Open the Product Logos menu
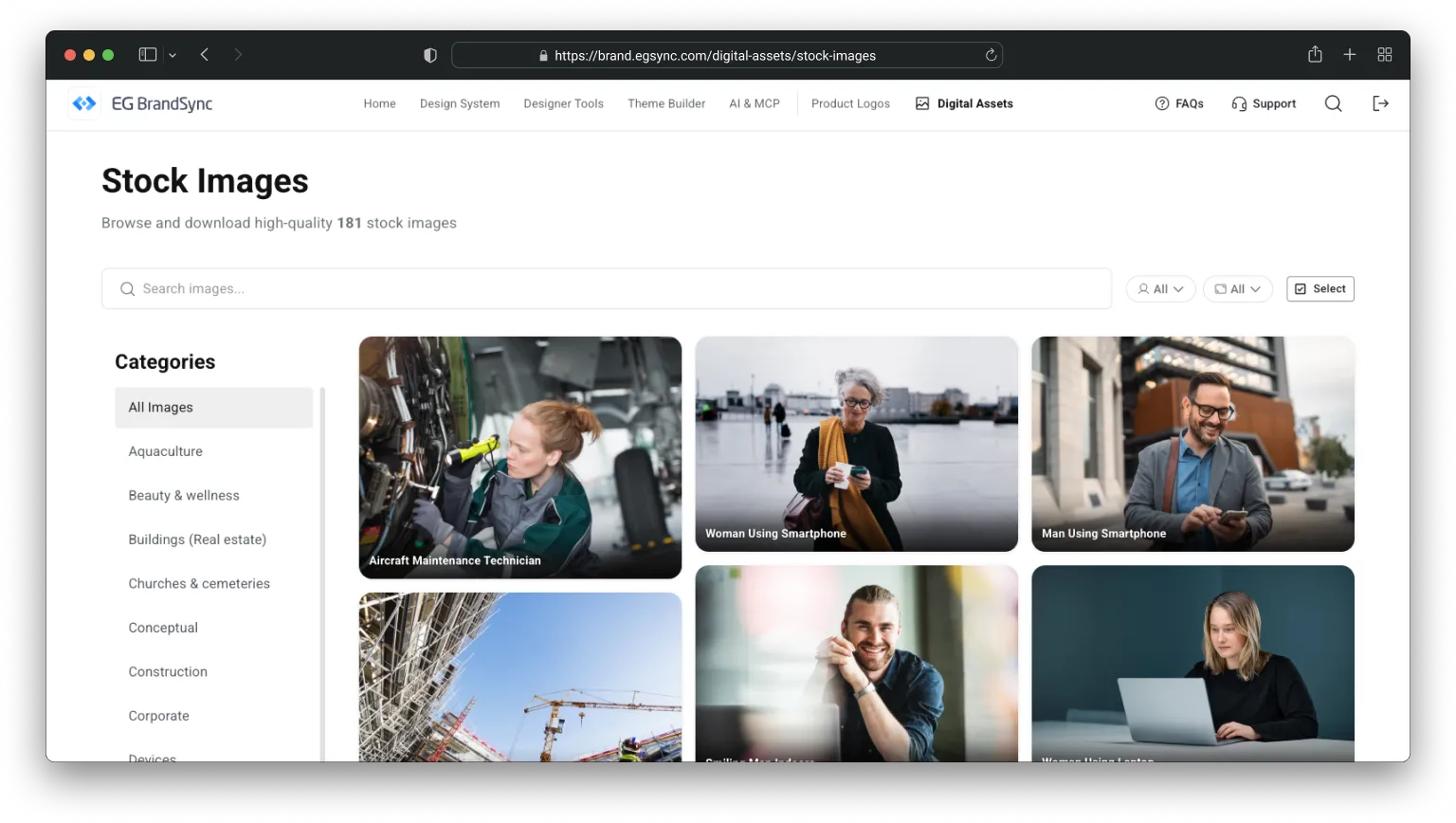Viewport: 1456px width, 823px height. tap(850, 103)
